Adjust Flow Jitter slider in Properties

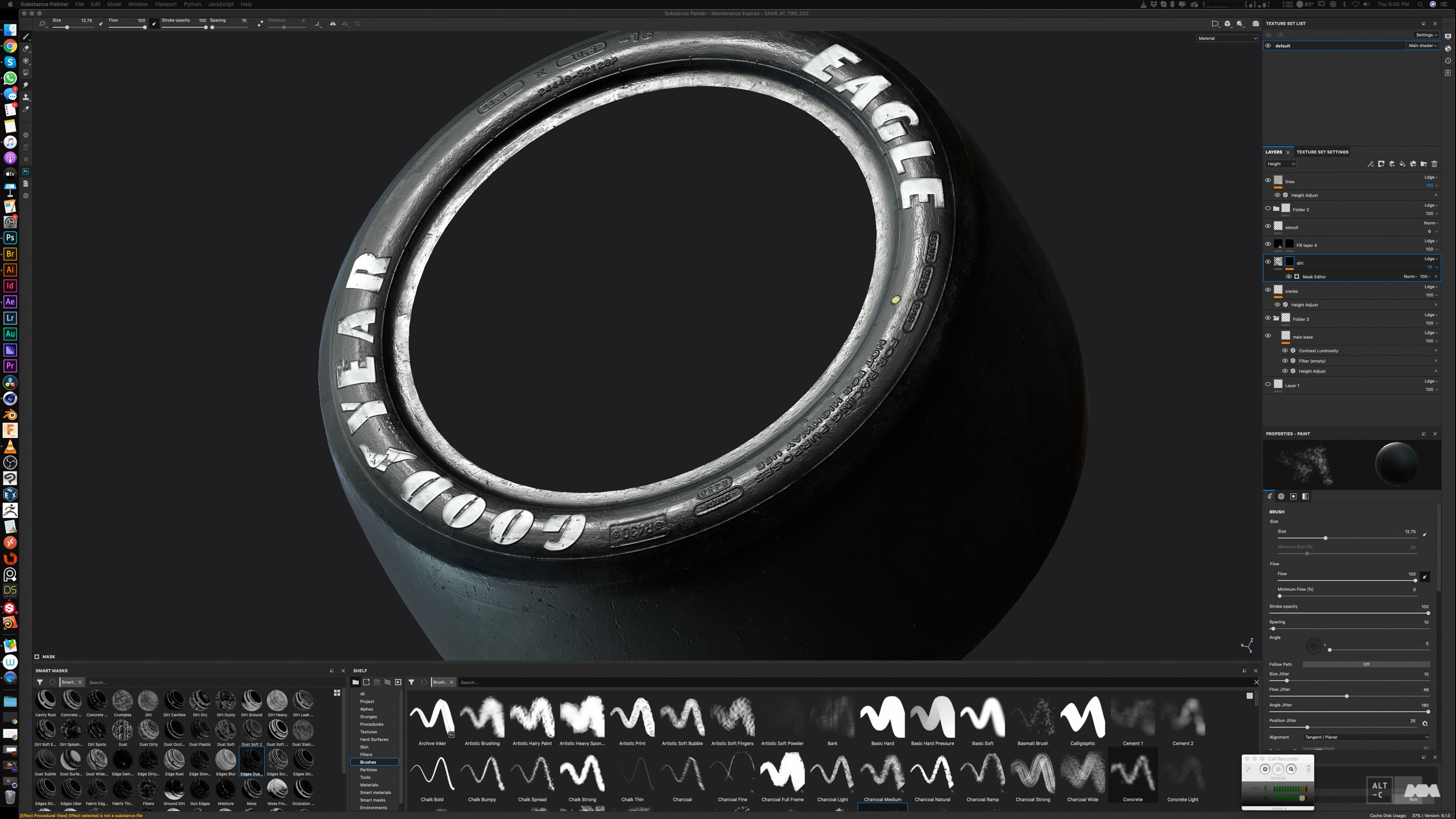pos(1349,696)
